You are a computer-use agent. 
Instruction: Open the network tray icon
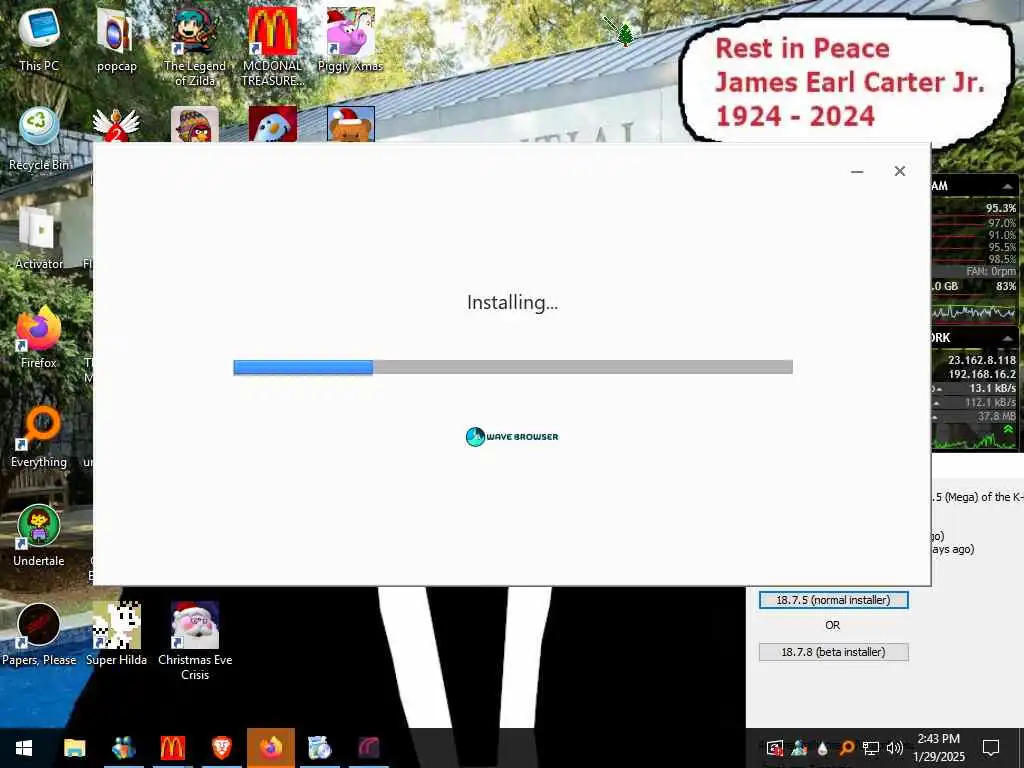click(871, 748)
